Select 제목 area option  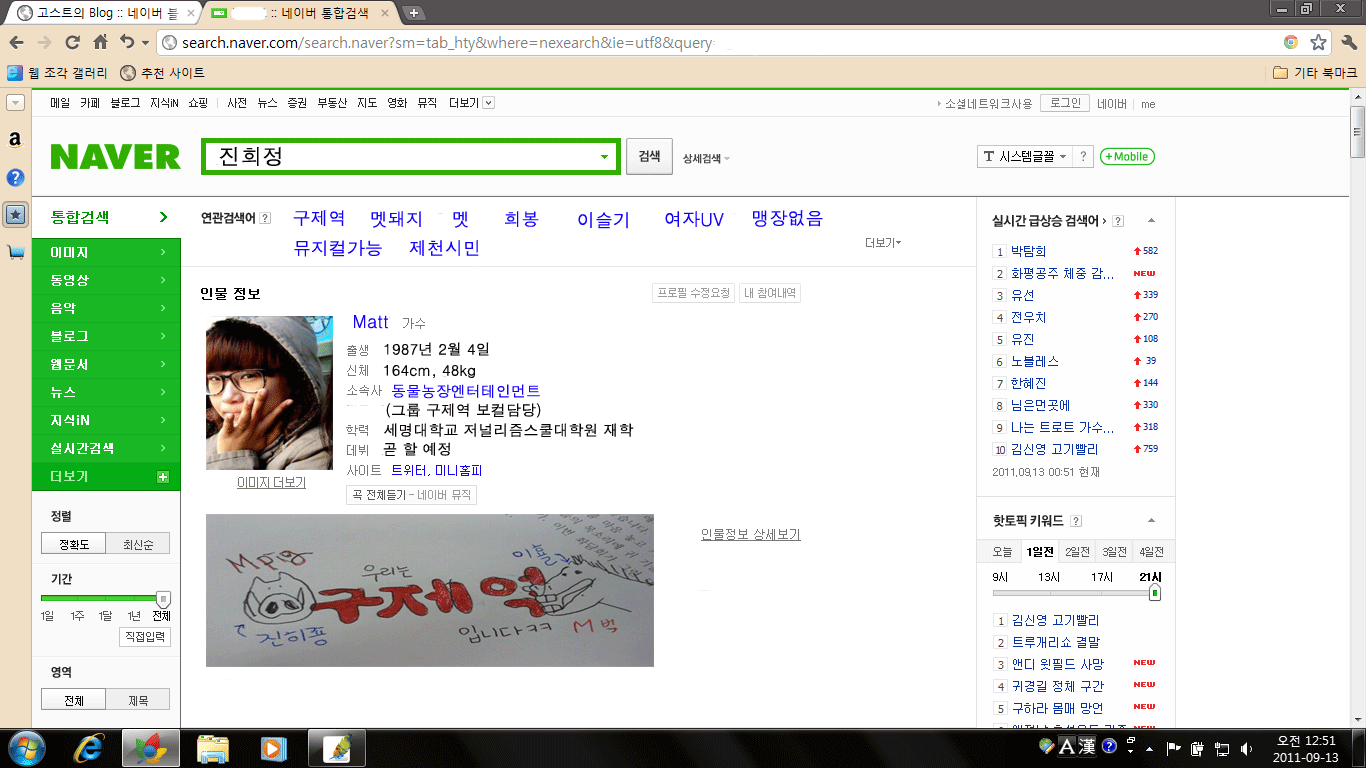click(x=137, y=700)
